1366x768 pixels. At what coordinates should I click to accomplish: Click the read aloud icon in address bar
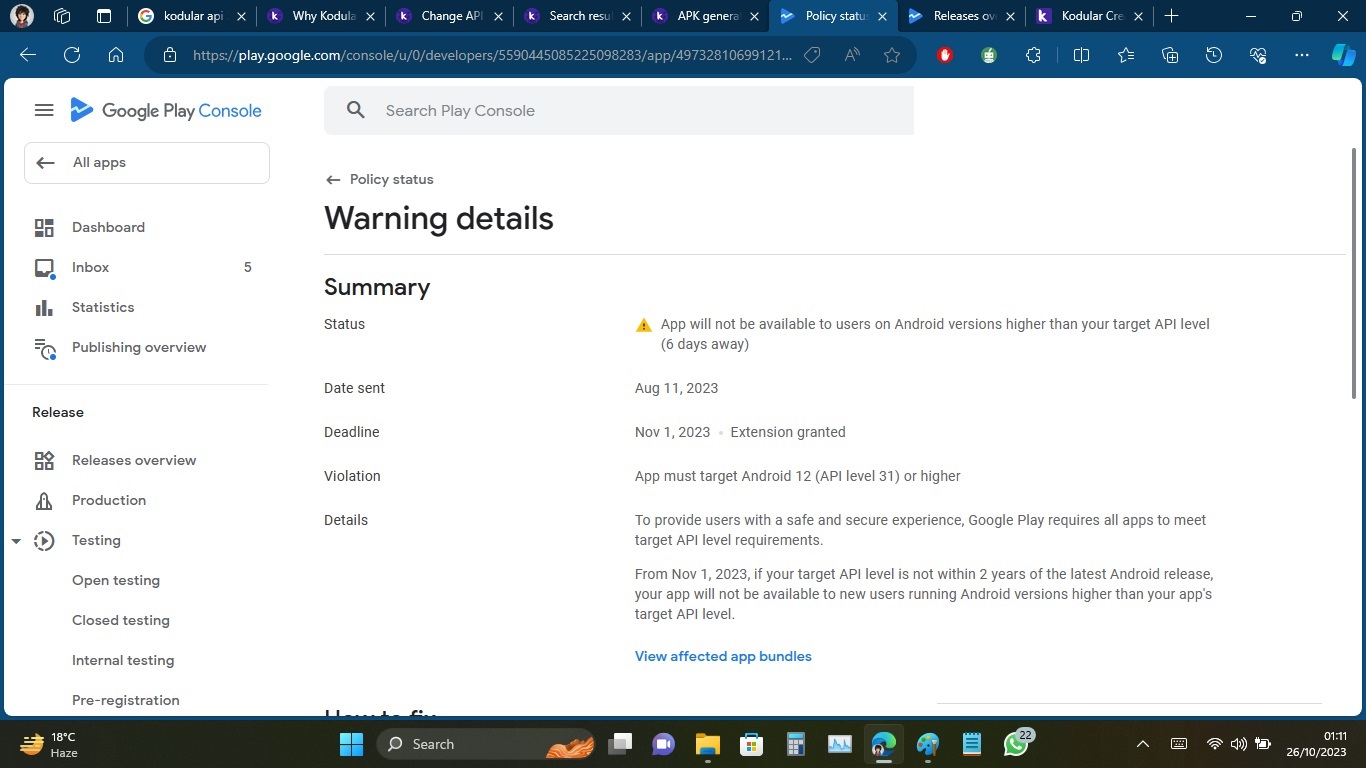point(852,55)
